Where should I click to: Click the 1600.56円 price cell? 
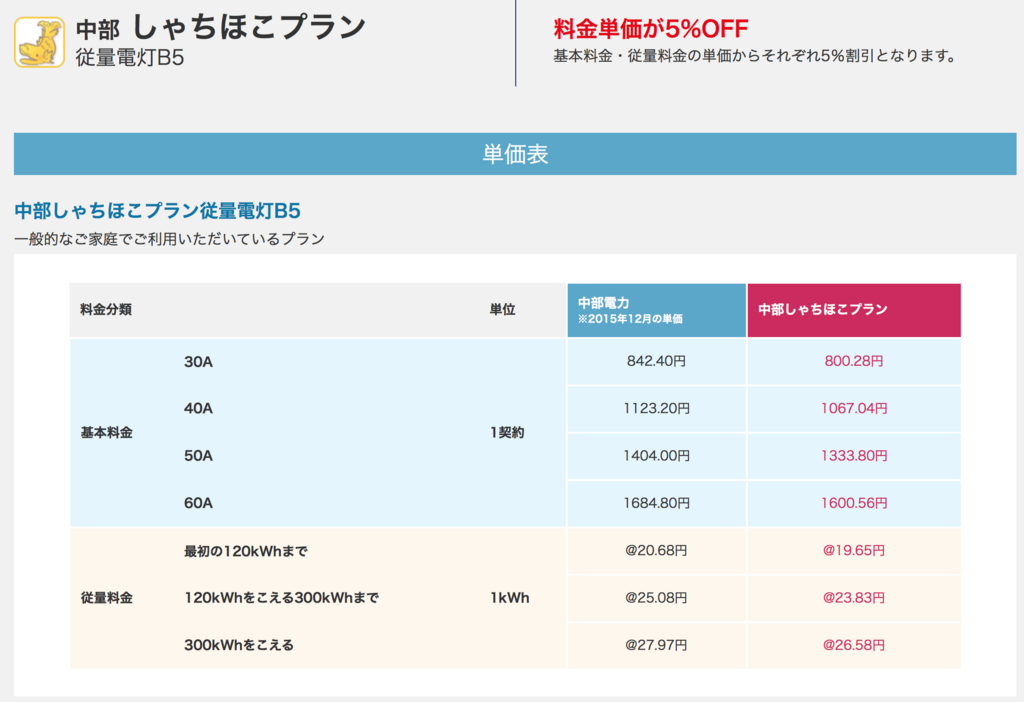pyautogui.click(x=854, y=503)
